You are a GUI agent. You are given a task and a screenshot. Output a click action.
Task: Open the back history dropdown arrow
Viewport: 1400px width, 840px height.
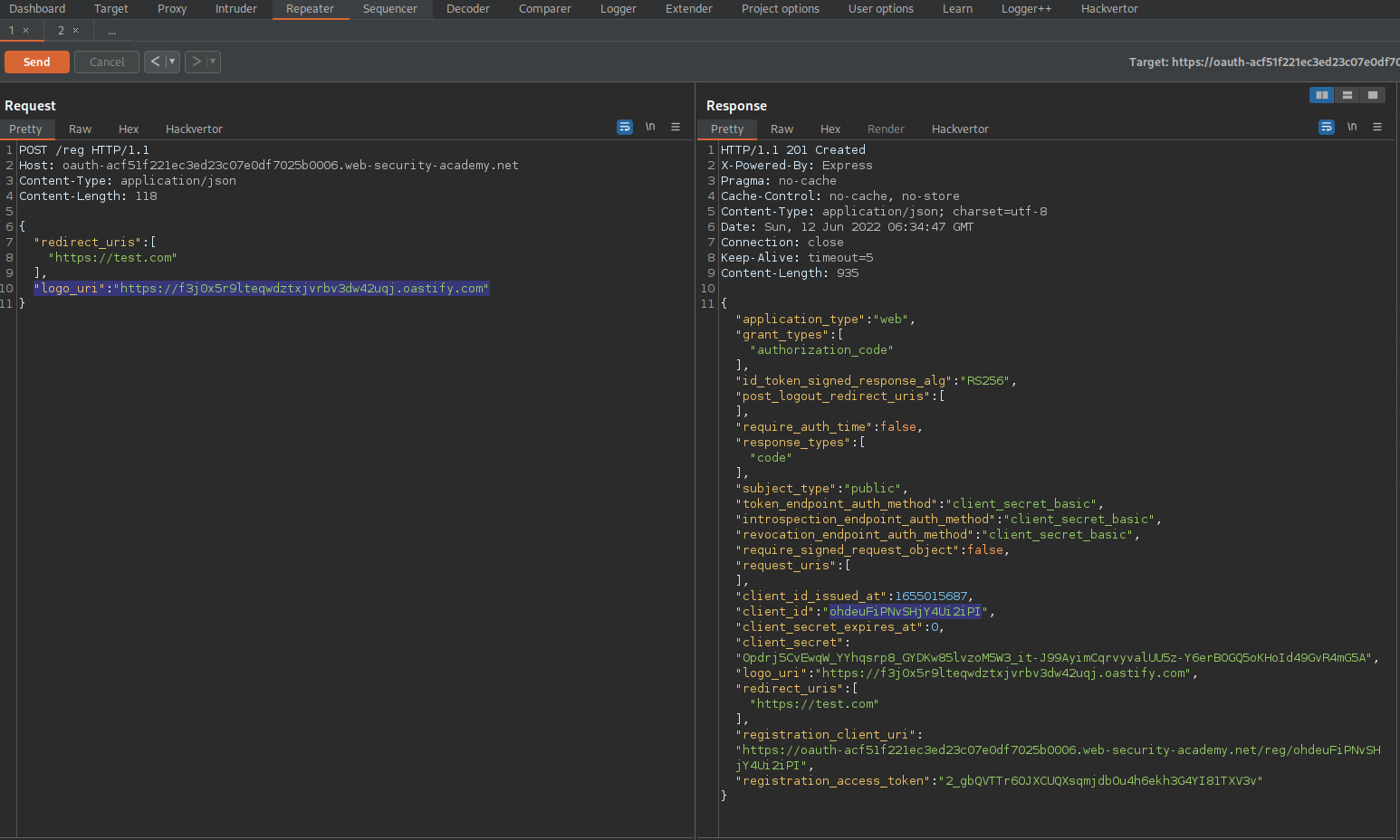pyautogui.click(x=172, y=62)
